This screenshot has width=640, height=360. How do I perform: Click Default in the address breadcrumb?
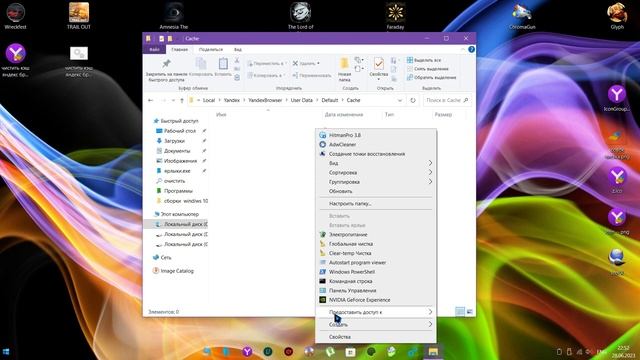pyautogui.click(x=329, y=100)
